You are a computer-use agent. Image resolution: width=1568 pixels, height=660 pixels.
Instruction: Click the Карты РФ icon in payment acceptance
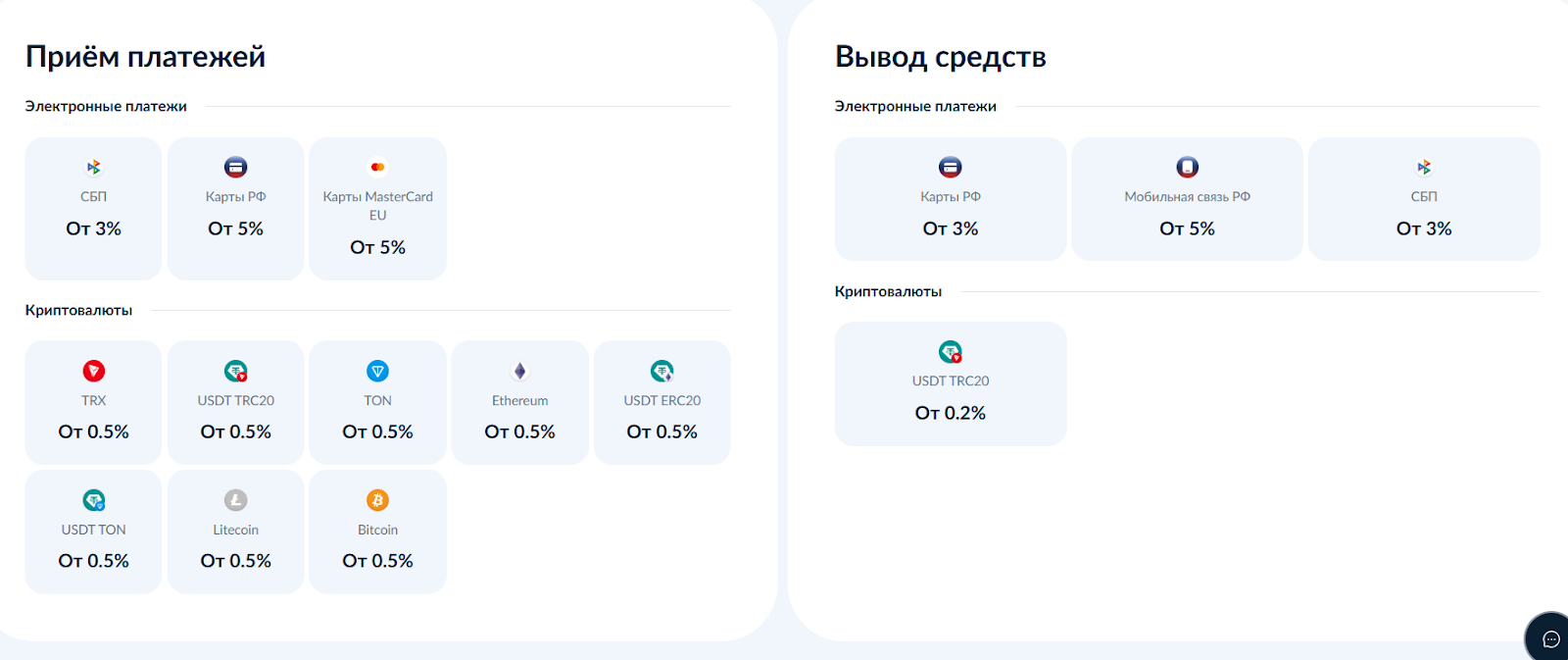click(235, 168)
